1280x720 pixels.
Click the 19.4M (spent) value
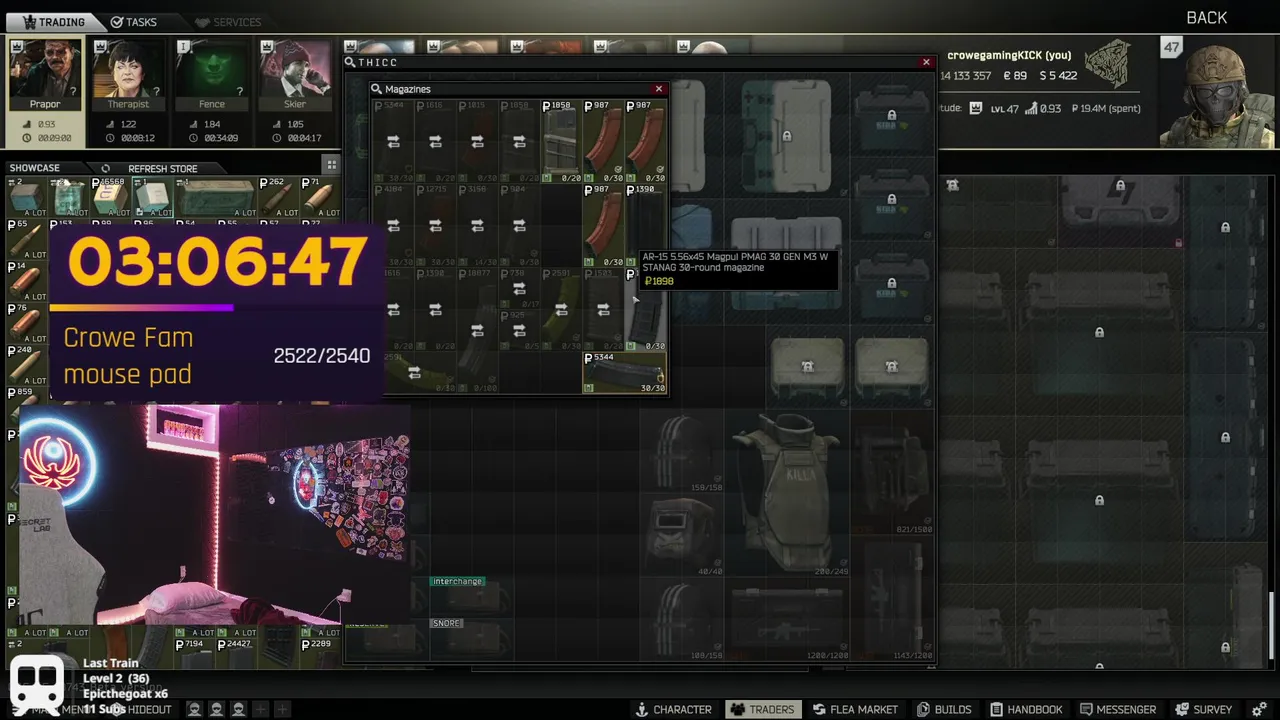tap(1104, 108)
